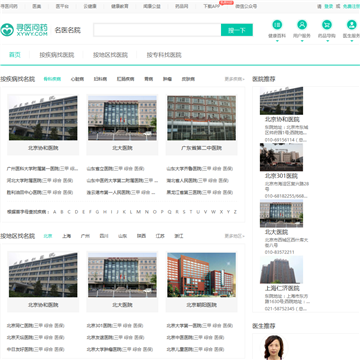Expand the arrow under 药品导购
The height and width of the screenshot is (360, 360).
pos(327,41)
